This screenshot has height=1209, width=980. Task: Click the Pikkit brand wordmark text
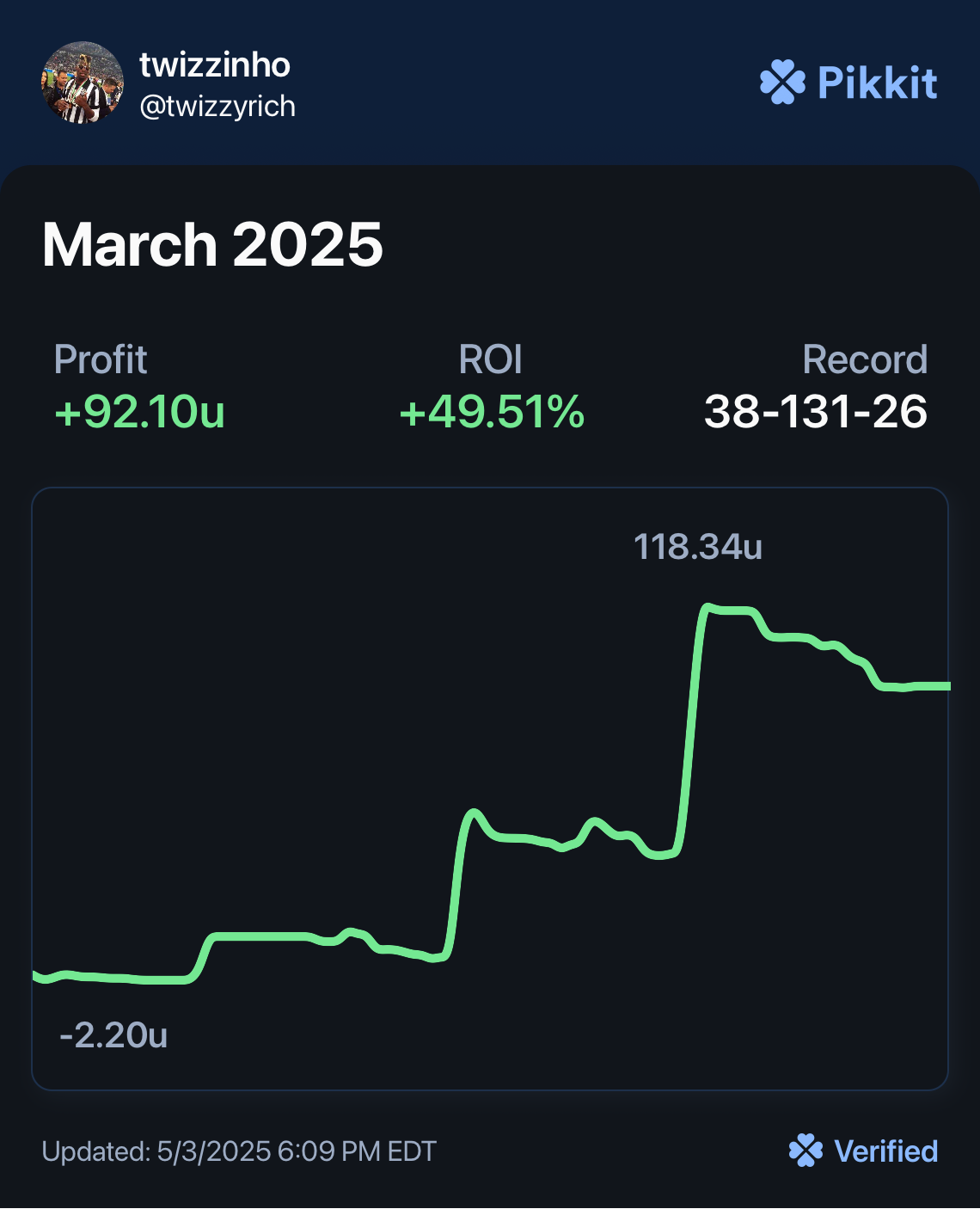tap(877, 83)
